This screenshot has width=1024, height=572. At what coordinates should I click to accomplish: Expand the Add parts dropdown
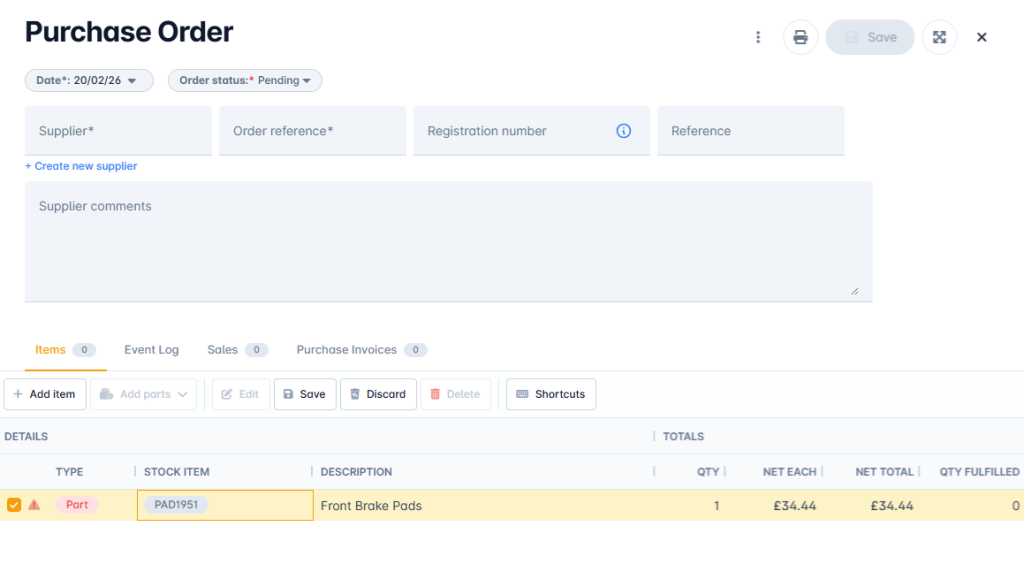coord(143,394)
